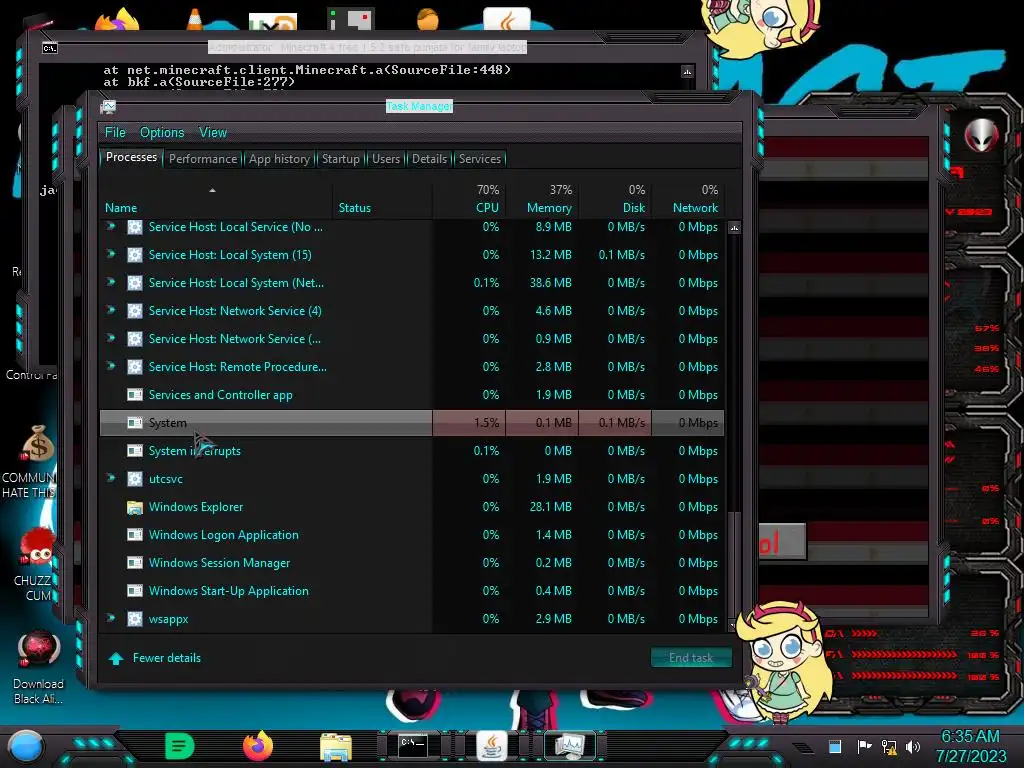Click icon of Services and Controller app

click(135, 394)
